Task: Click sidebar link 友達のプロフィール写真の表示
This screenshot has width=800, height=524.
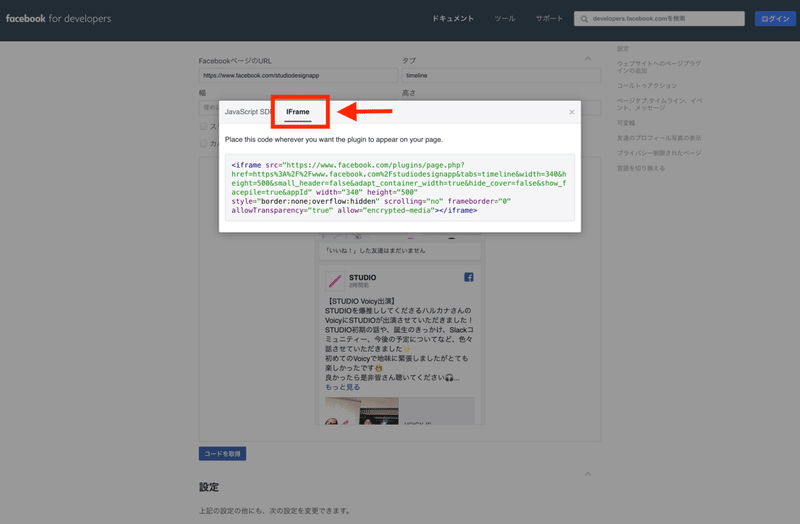Action: [x=659, y=138]
